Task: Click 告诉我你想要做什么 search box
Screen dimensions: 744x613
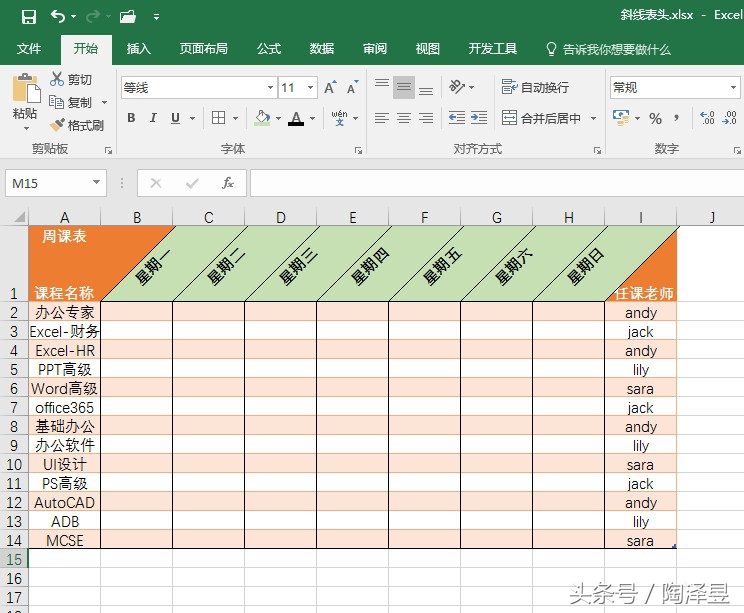Action: point(609,49)
